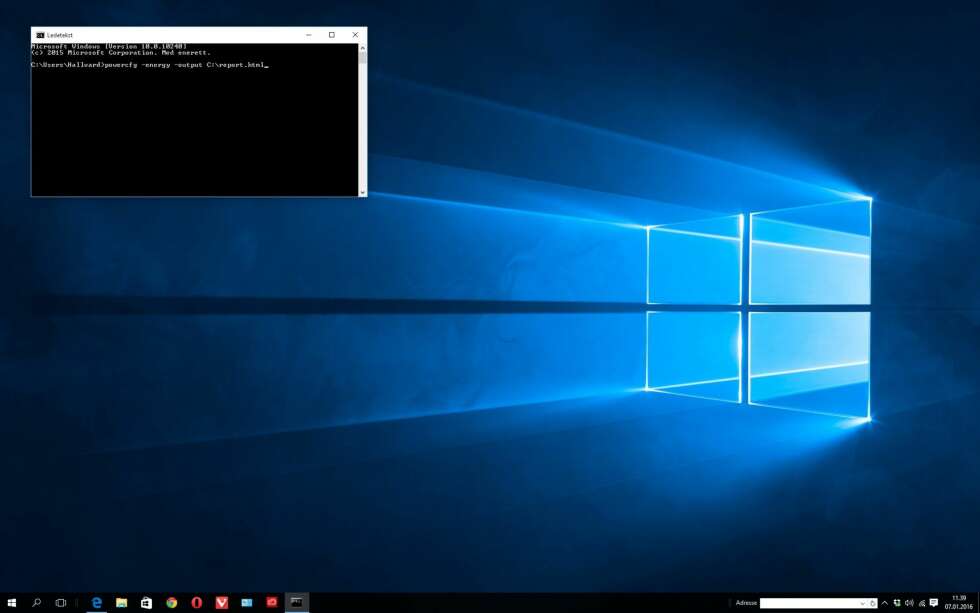Open the Windows Store taskbar icon
980x613 pixels.
point(146,602)
